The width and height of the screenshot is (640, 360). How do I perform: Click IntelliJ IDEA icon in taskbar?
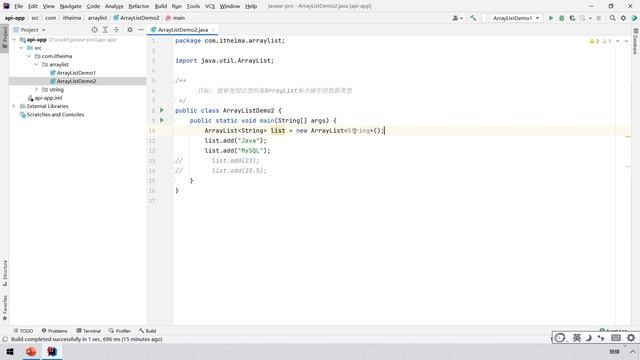click(x=52, y=351)
